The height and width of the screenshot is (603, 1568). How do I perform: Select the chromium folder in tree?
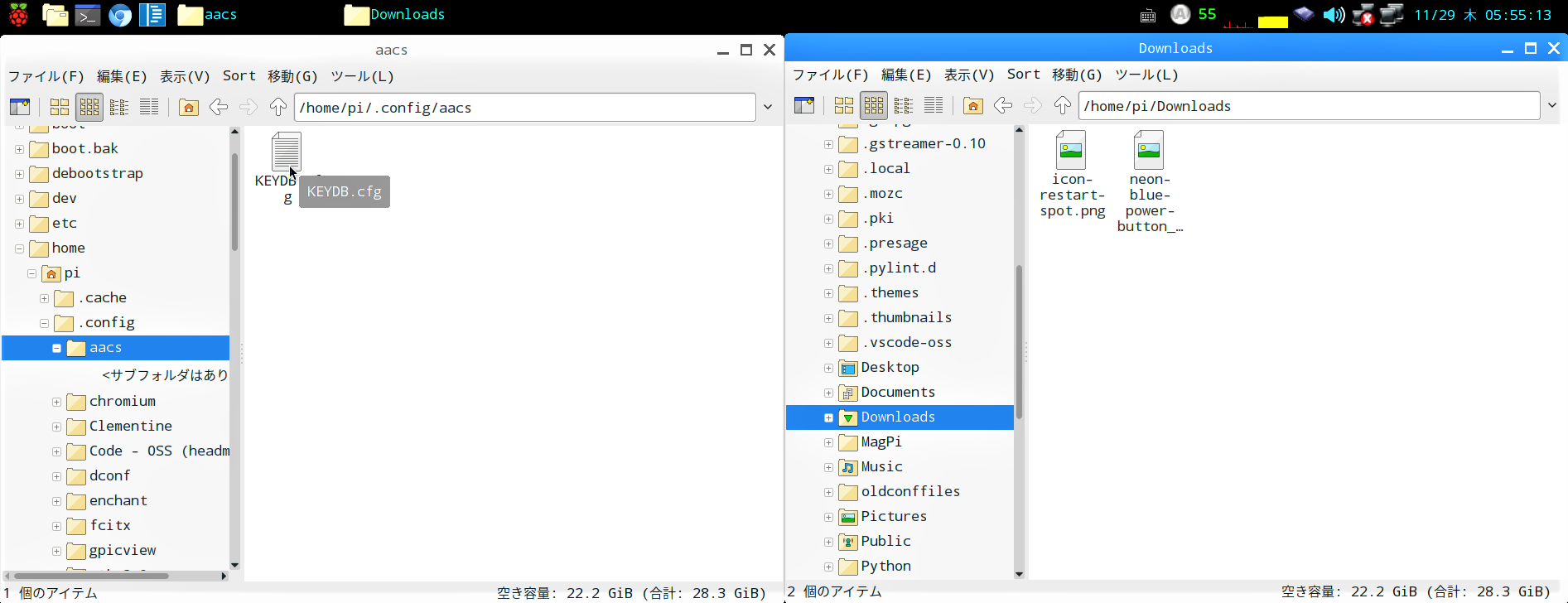coord(122,401)
